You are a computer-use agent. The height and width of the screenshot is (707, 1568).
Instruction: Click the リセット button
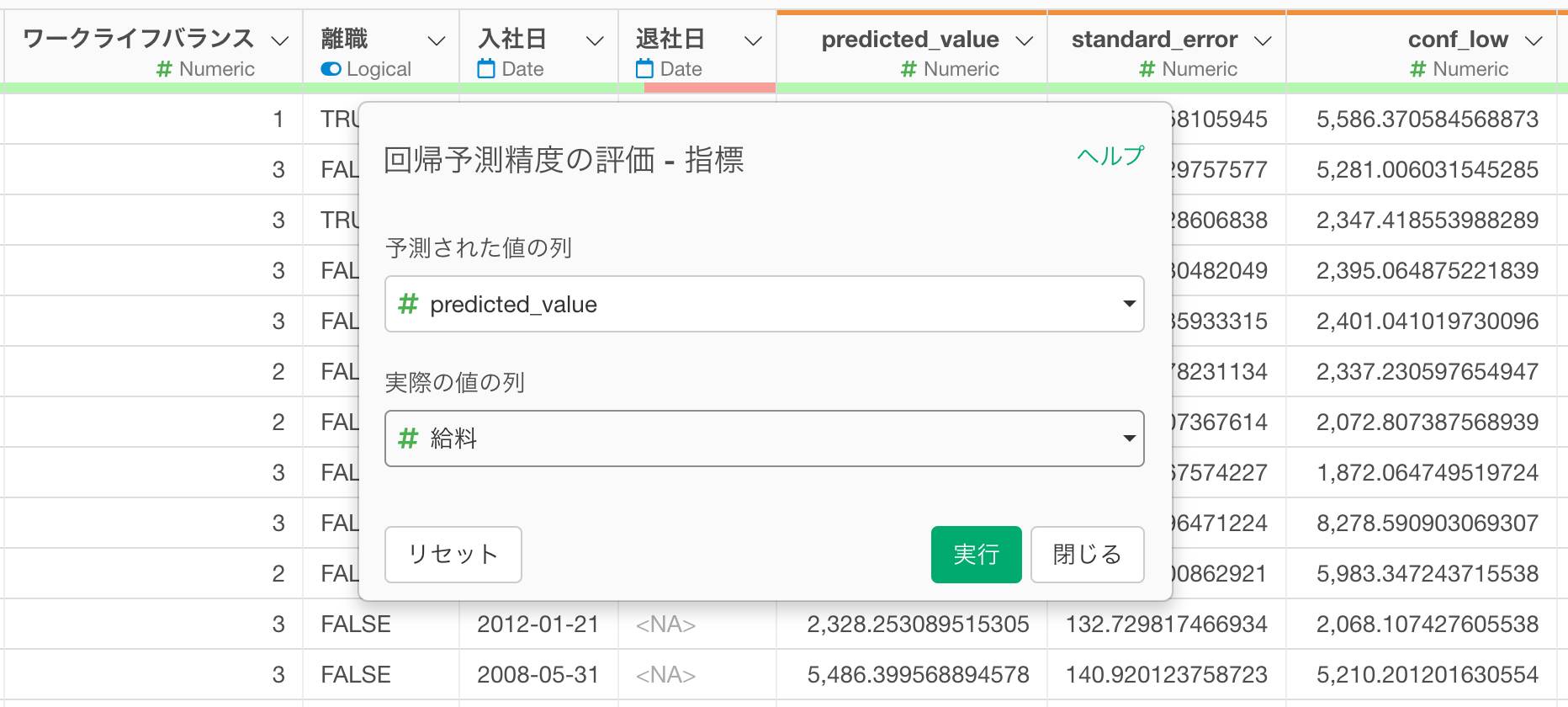point(453,555)
